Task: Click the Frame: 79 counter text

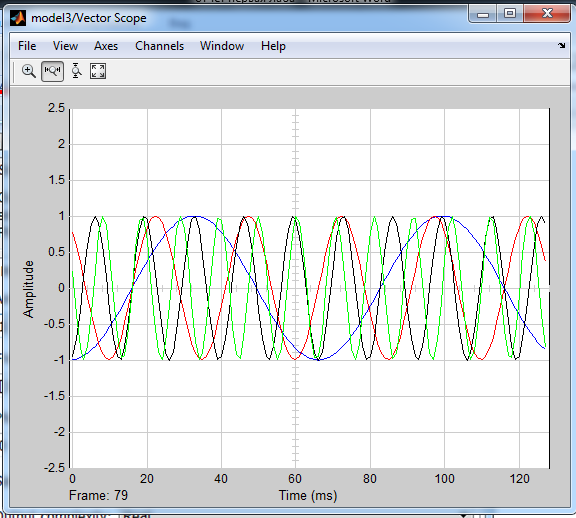Action: pyautogui.click(x=98, y=495)
